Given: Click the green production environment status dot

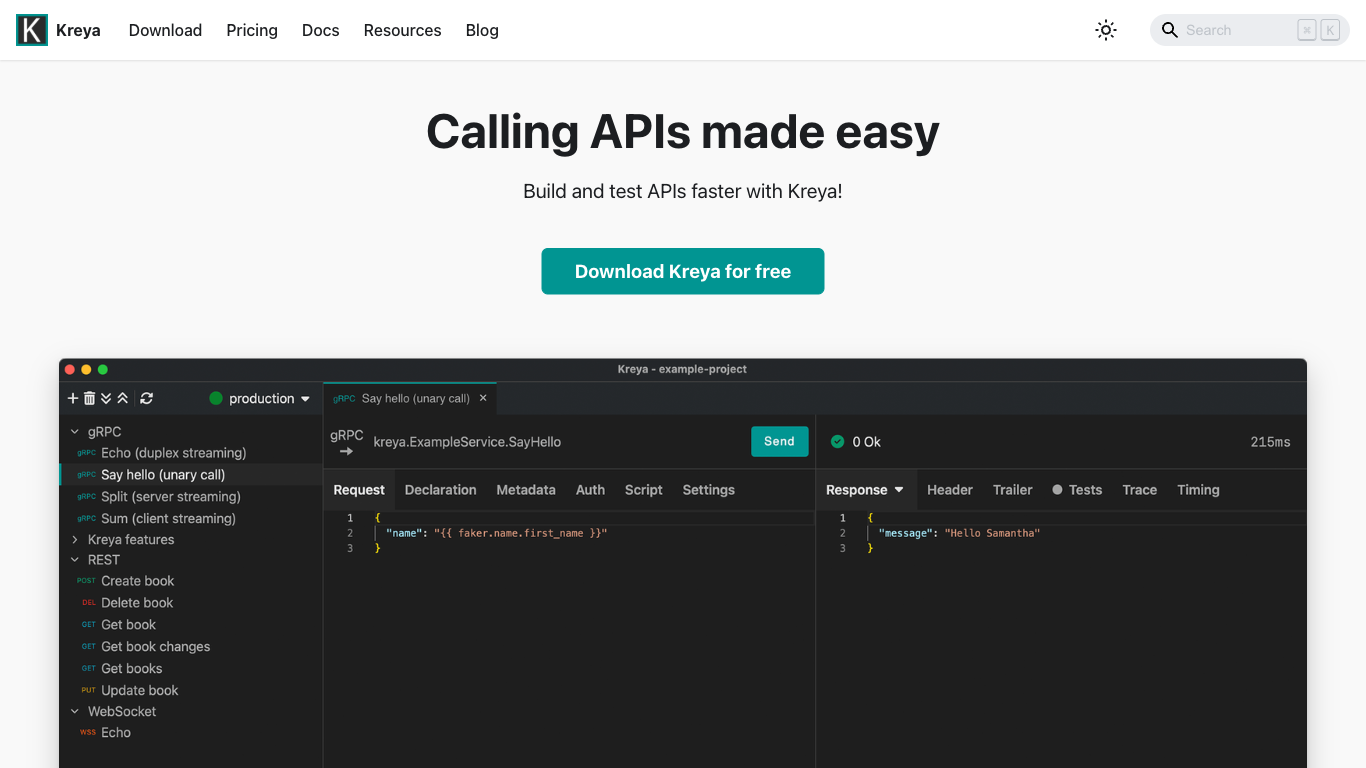Looking at the screenshot, I should [216, 398].
